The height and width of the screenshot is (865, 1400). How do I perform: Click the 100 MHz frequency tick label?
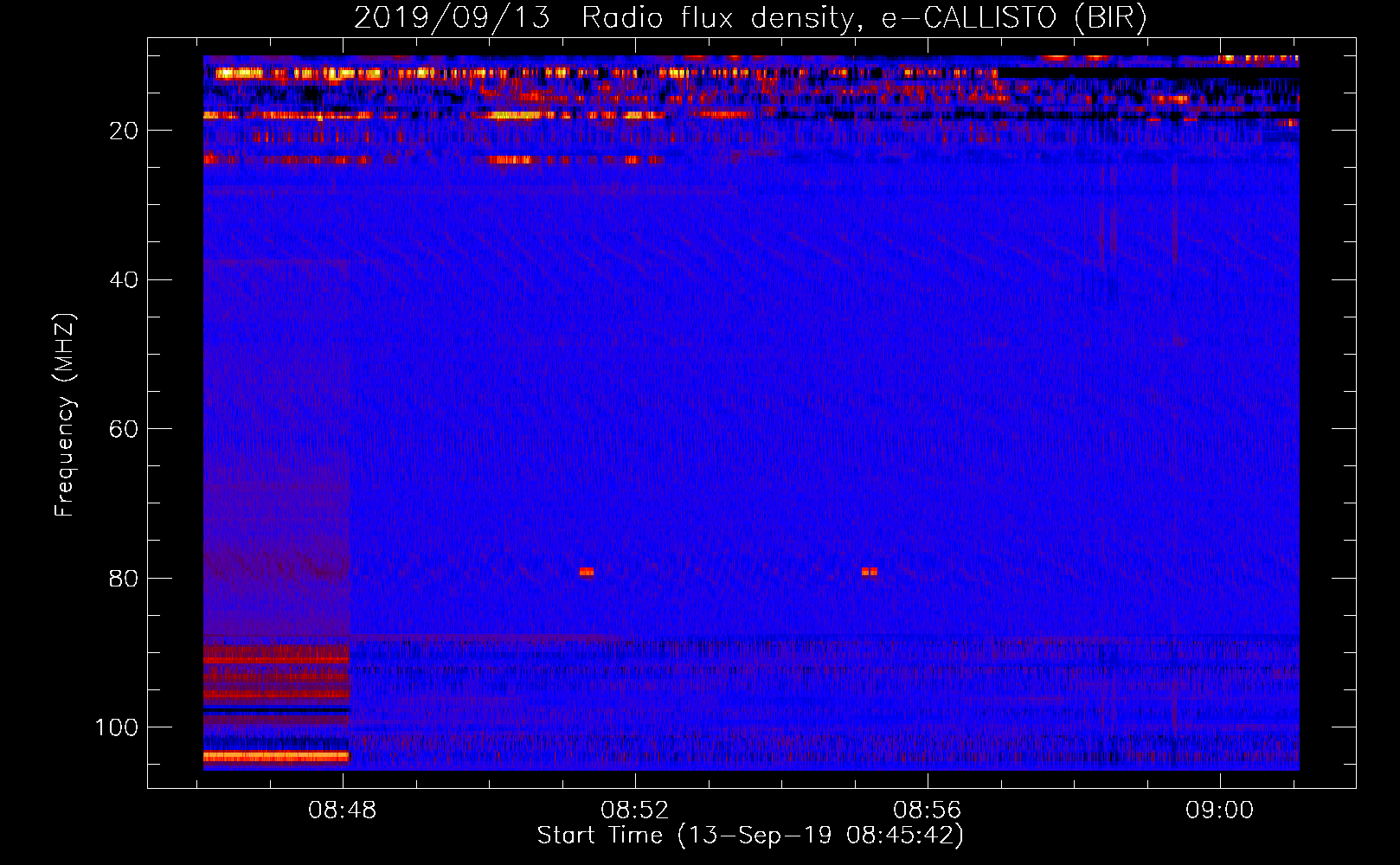pos(117,727)
